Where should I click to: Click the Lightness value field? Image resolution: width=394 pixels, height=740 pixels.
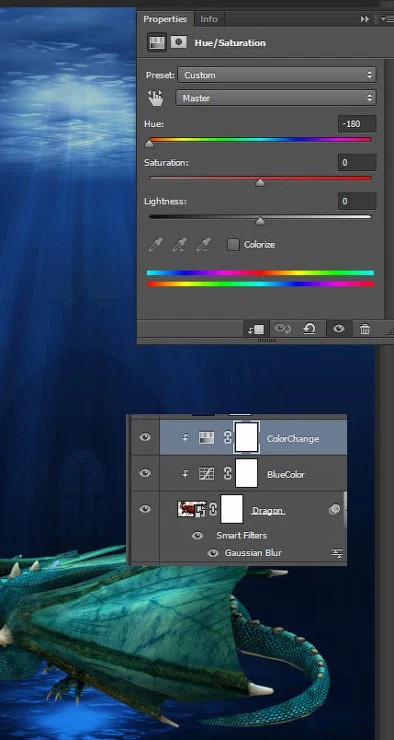357,202
